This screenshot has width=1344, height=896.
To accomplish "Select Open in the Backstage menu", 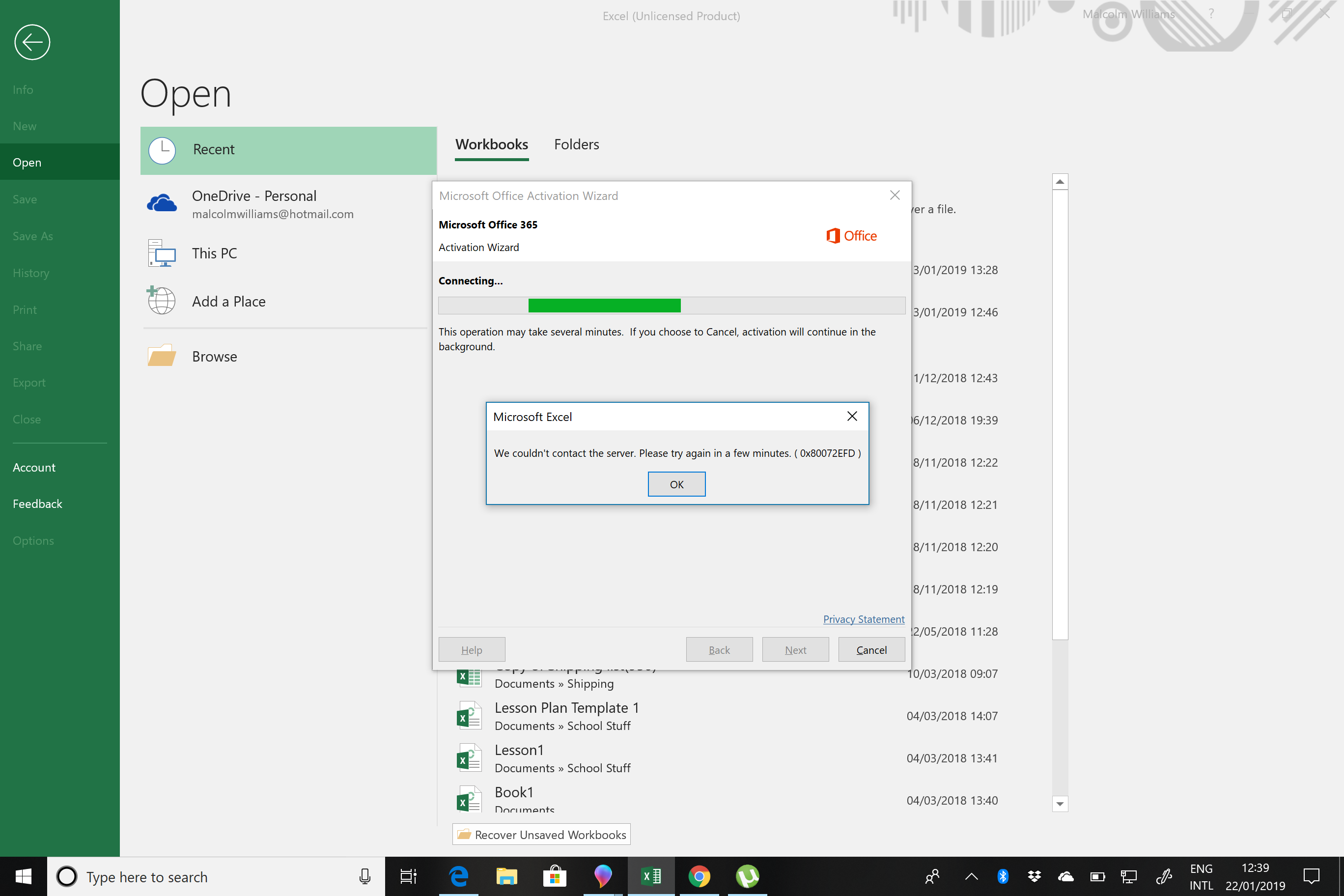I will click(59, 162).
